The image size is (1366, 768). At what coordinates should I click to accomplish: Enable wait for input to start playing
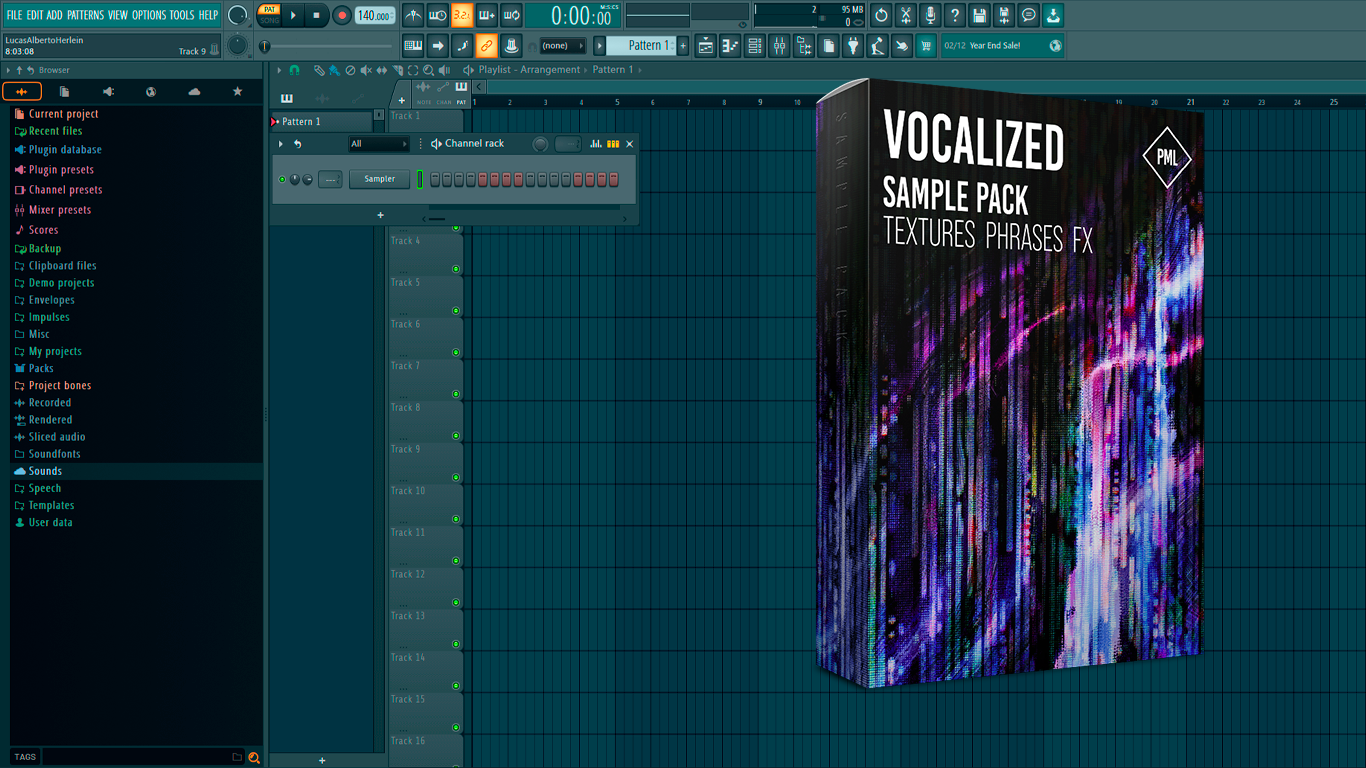coord(438,15)
